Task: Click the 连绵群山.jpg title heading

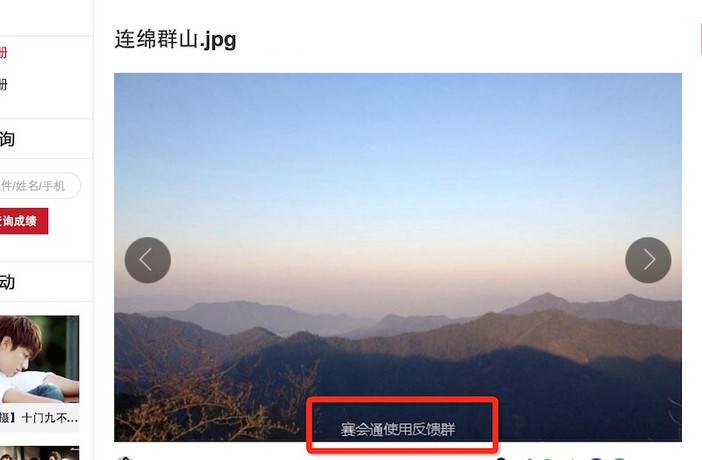Action: 175,39
